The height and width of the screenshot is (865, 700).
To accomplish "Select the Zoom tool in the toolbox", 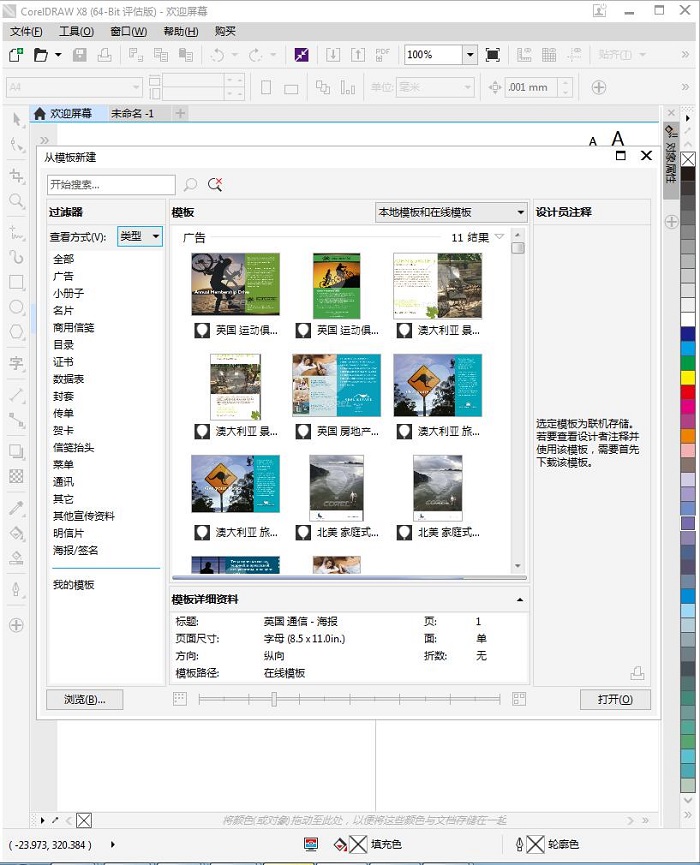I will point(16,201).
